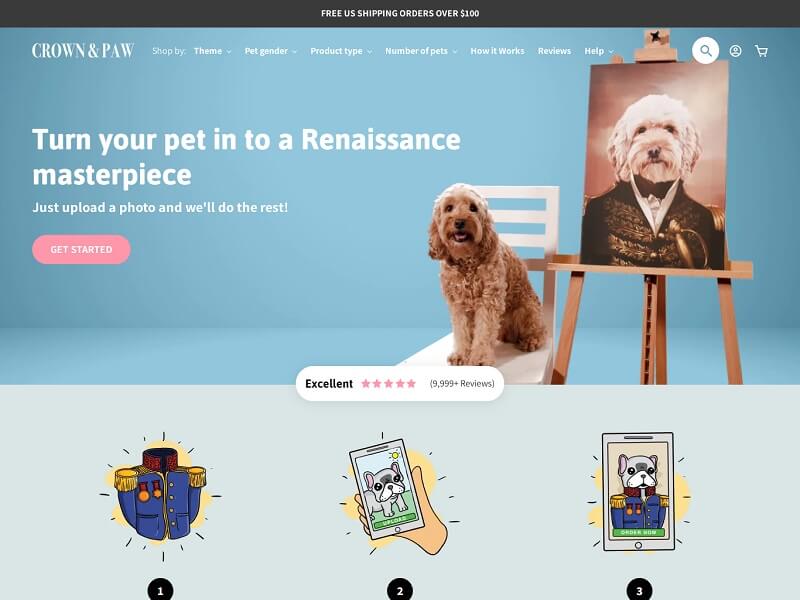Viewport: 800px width, 600px height.
Task: Open the search magnifier icon
Action: (705, 51)
